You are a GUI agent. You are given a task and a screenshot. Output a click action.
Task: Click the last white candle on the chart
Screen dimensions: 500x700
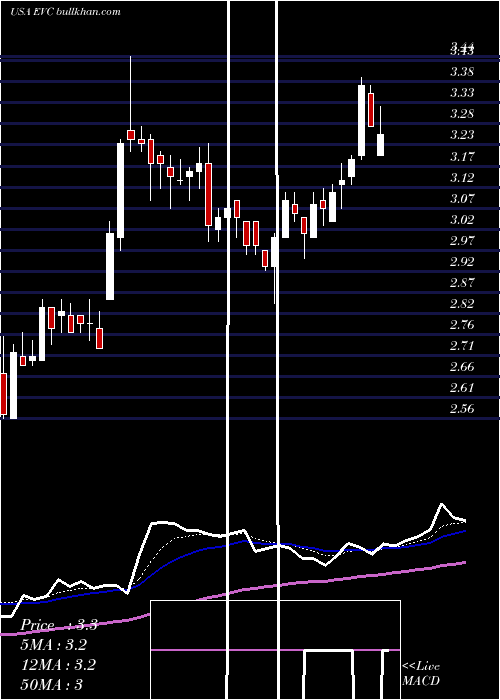(x=380, y=145)
